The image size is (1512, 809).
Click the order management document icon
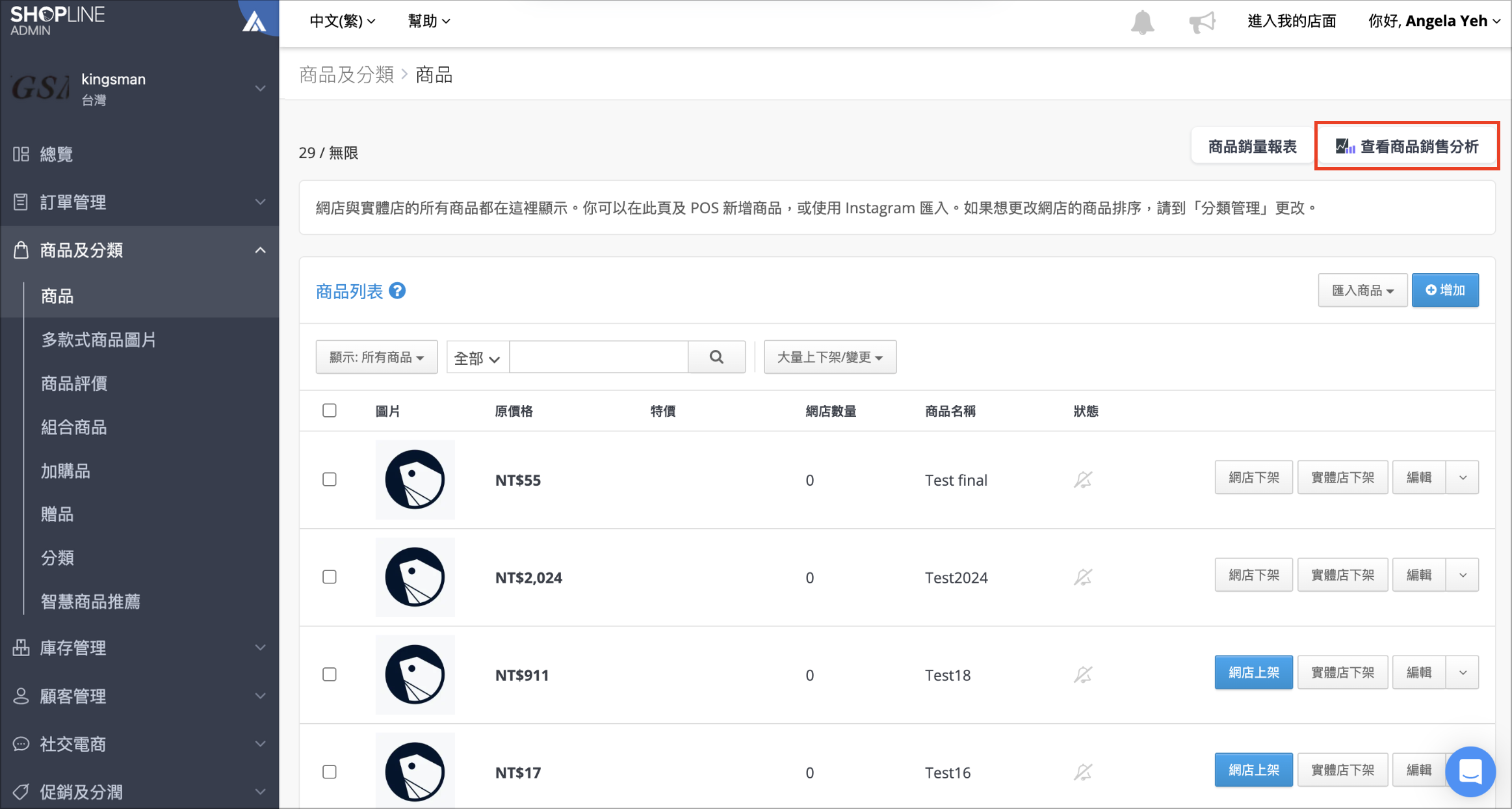(x=21, y=202)
